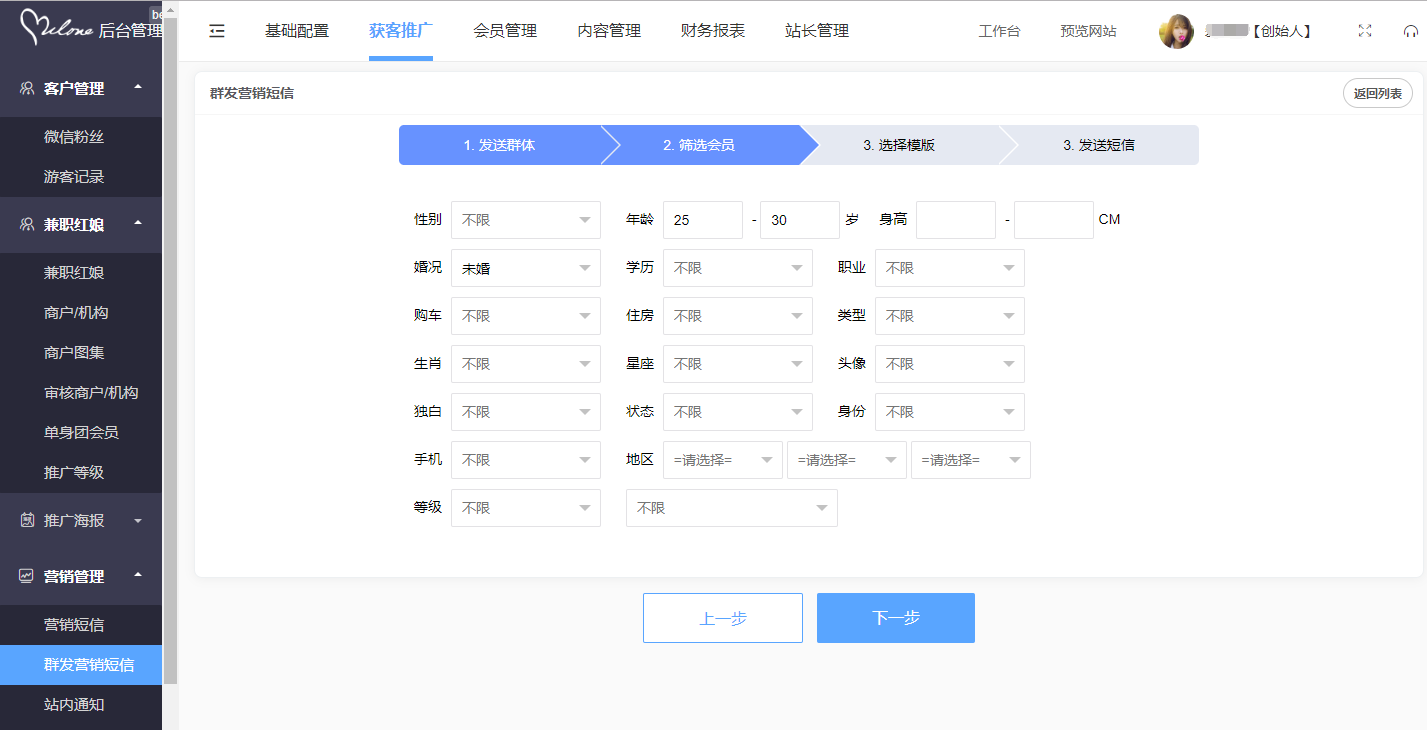The height and width of the screenshot is (730, 1427).
Task: Open the 身份 dropdown
Action: (950, 412)
